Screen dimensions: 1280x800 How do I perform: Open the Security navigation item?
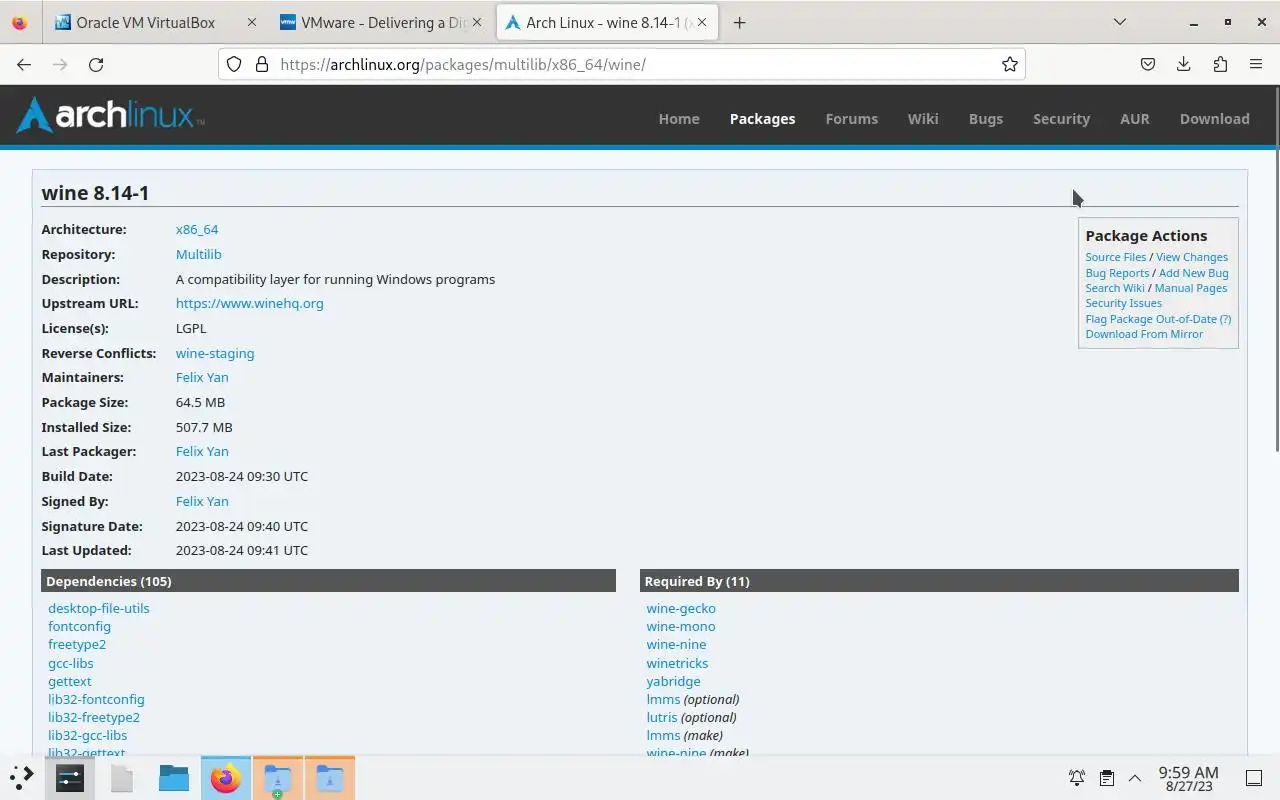point(1061,118)
